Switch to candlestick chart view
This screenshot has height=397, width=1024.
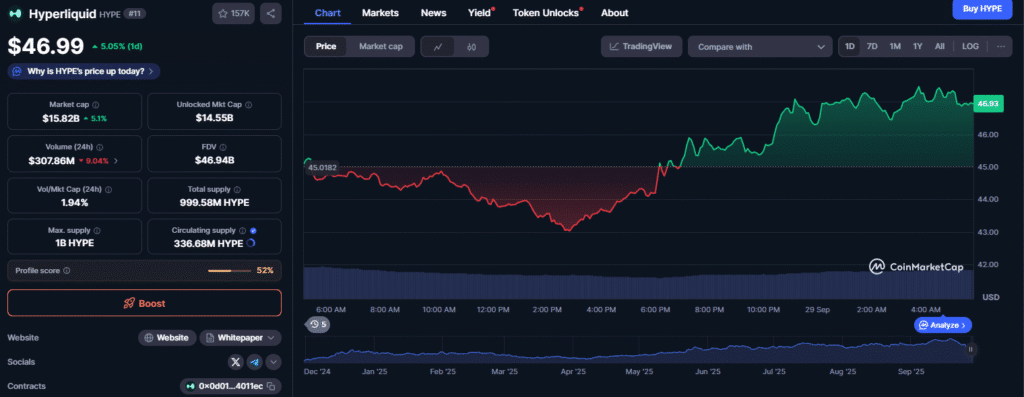pyautogui.click(x=472, y=46)
